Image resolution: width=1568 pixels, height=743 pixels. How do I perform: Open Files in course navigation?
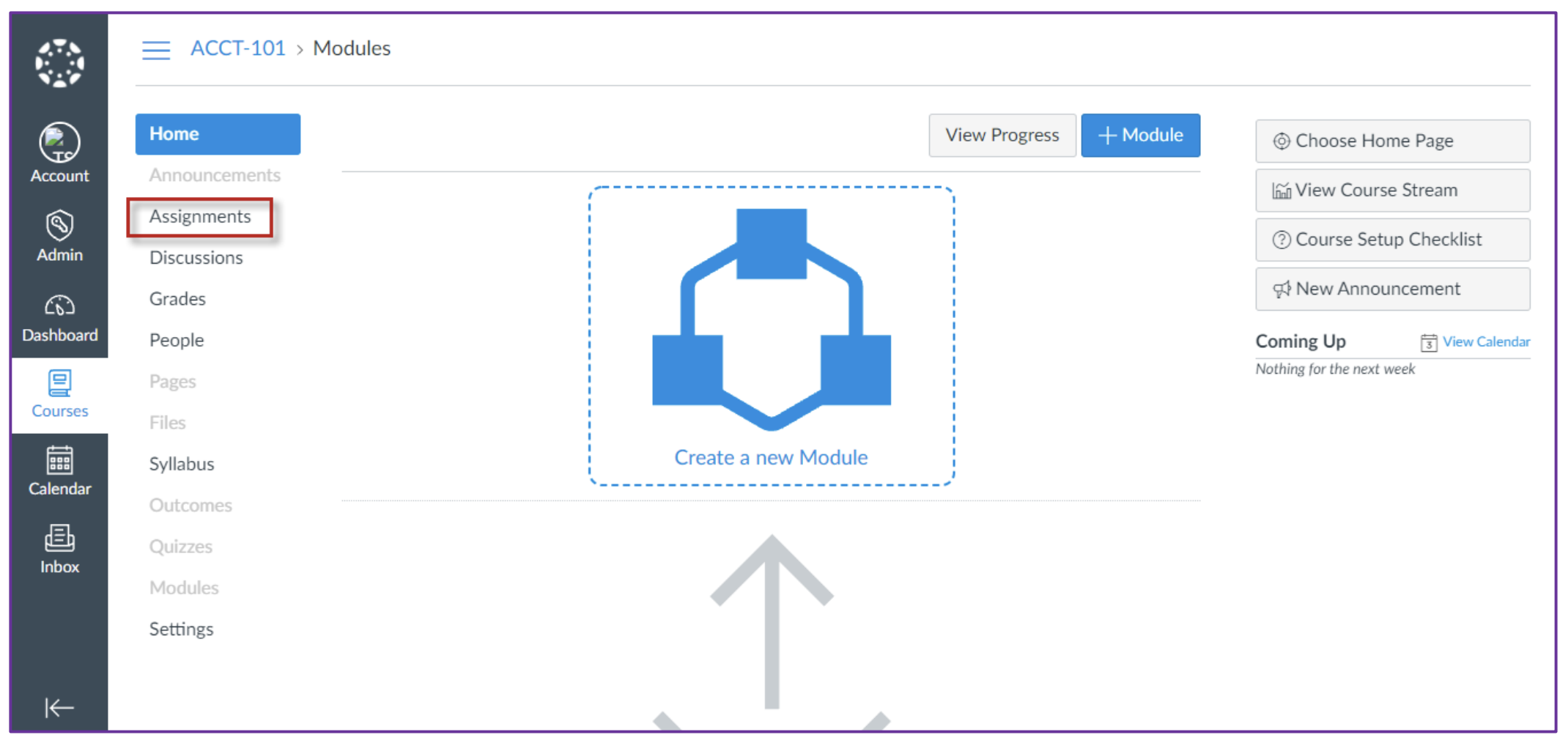tap(167, 423)
